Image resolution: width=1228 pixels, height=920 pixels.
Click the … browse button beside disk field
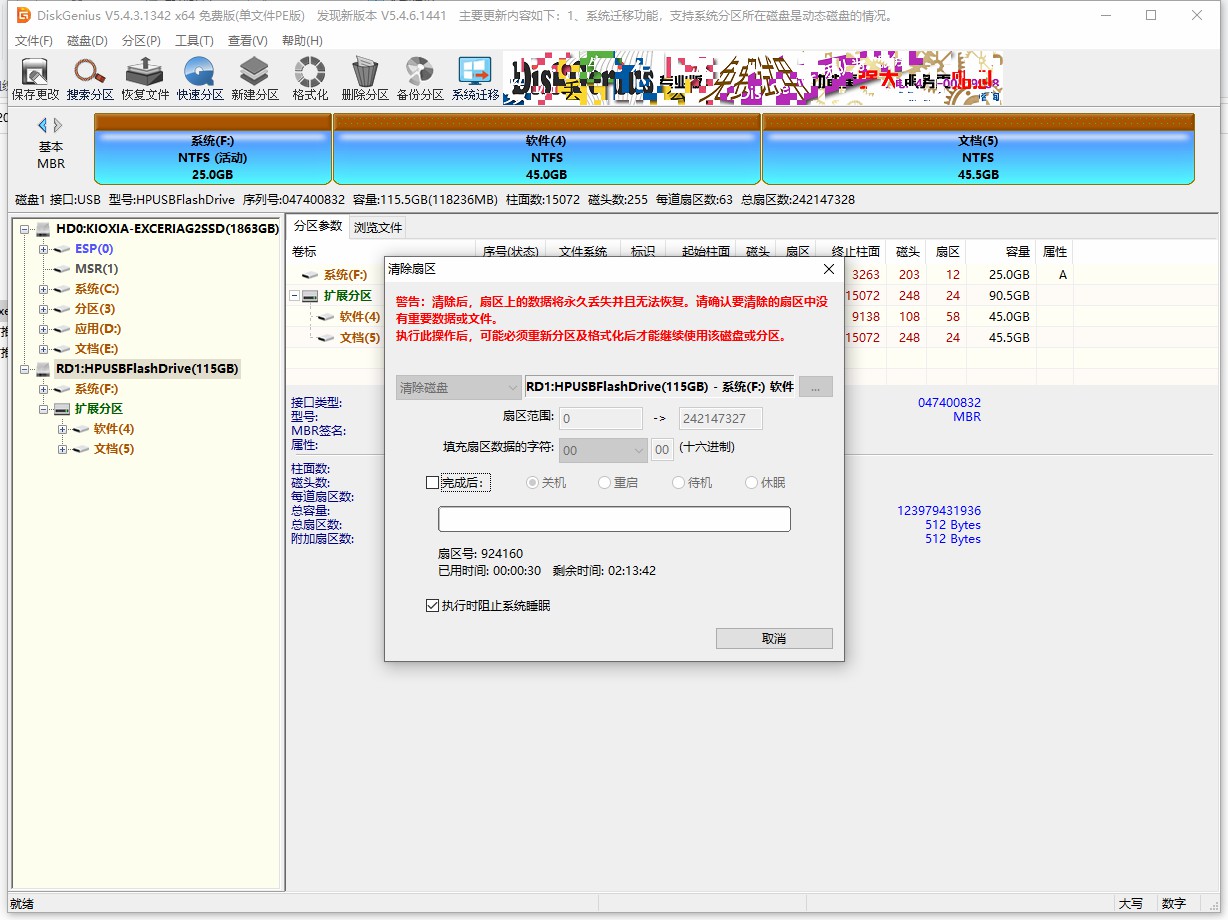click(815, 387)
